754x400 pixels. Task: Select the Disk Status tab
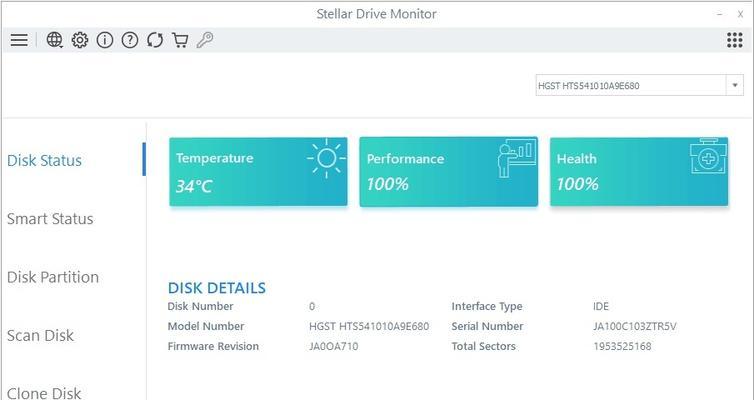[44, 160]
